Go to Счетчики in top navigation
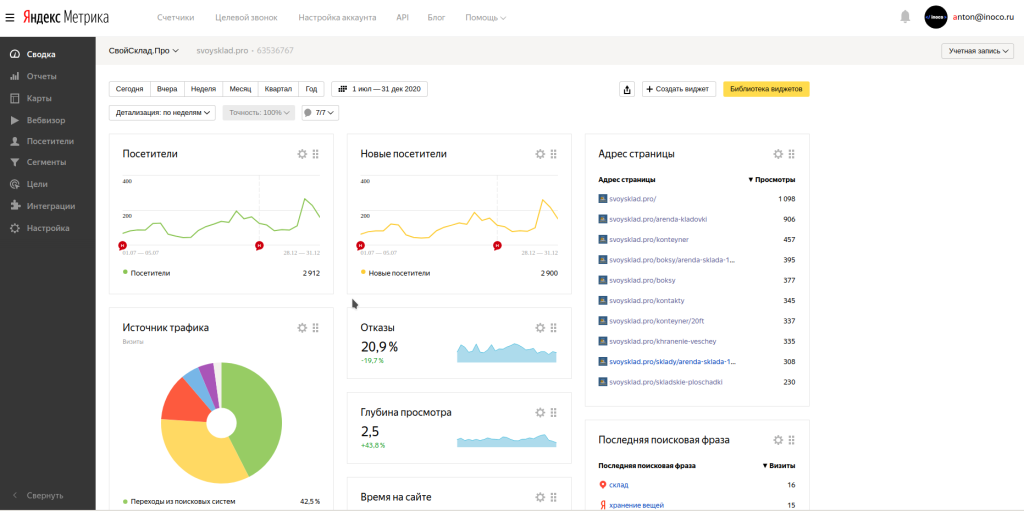The height and width of the screenshot is (511, 1024). (175, 18)
